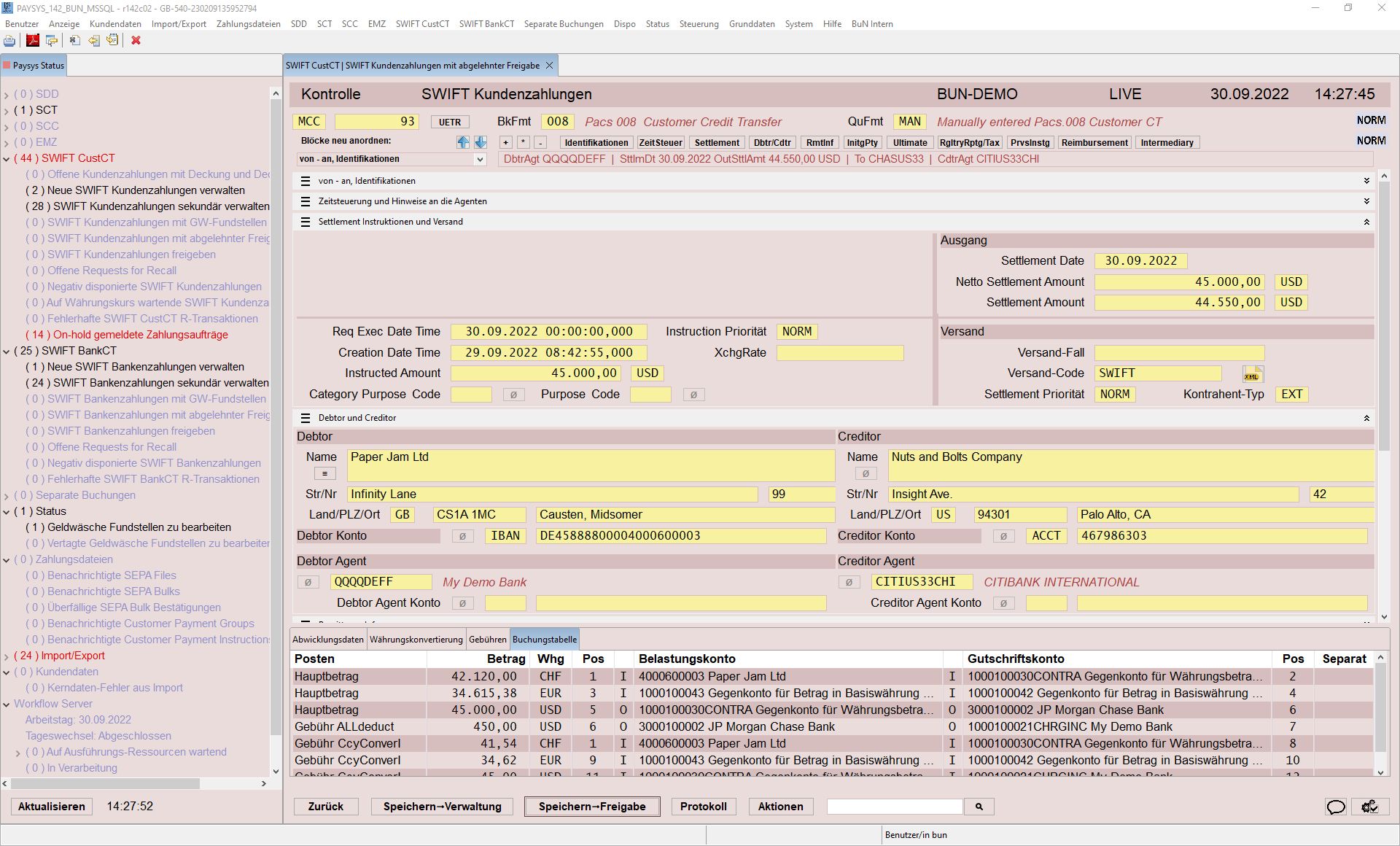Viewport: 1400px width, 846px height.
Task: Click the Speichern→Freigabe button
Action: pyautogui.click(x=592, y=807)
